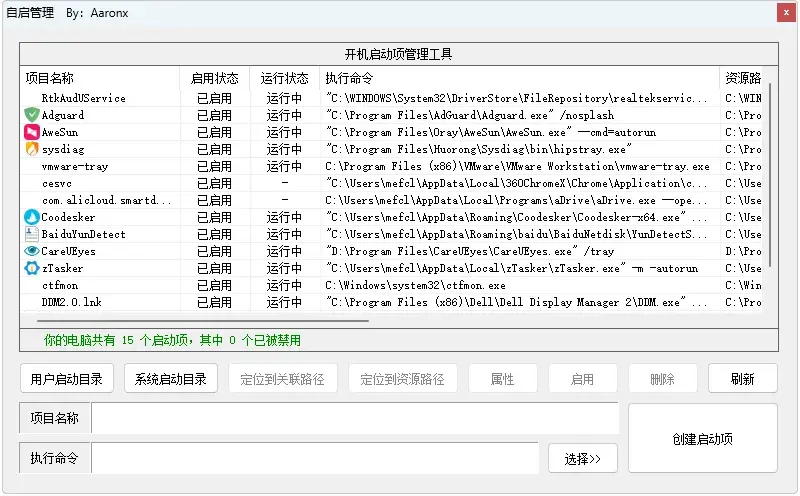Sort by 执行命令 column header

[519, 78]
